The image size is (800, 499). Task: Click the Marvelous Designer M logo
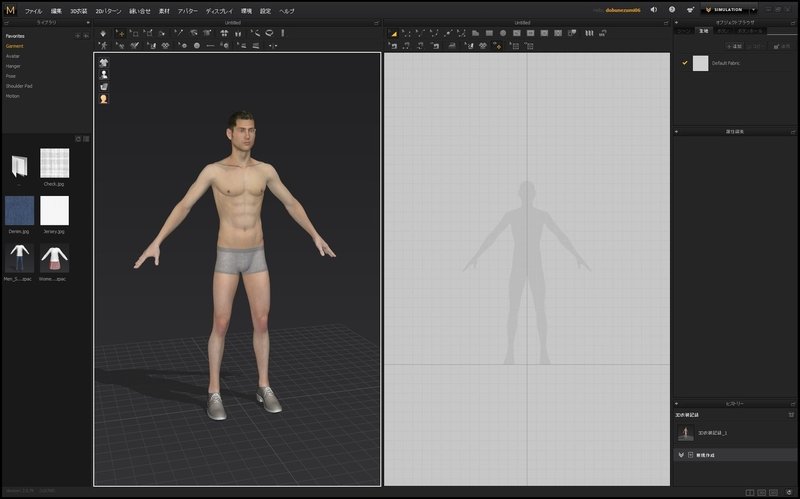[10, 10]
